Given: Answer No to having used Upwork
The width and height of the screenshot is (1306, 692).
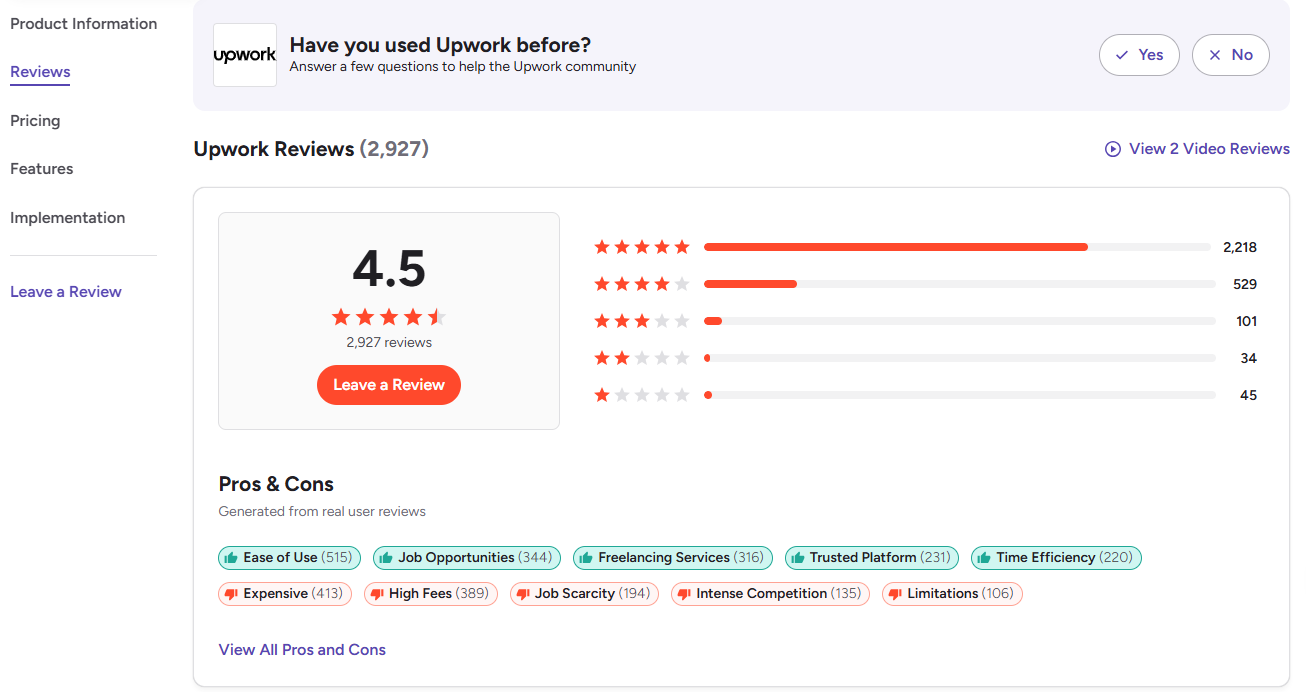Looking at the screenshot, I should [1230, 55].
